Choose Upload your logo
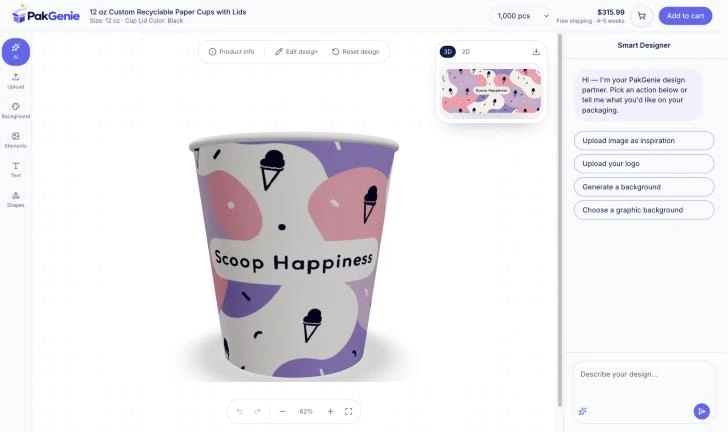The height and width of the screenshot is (432, 728). 644,164
